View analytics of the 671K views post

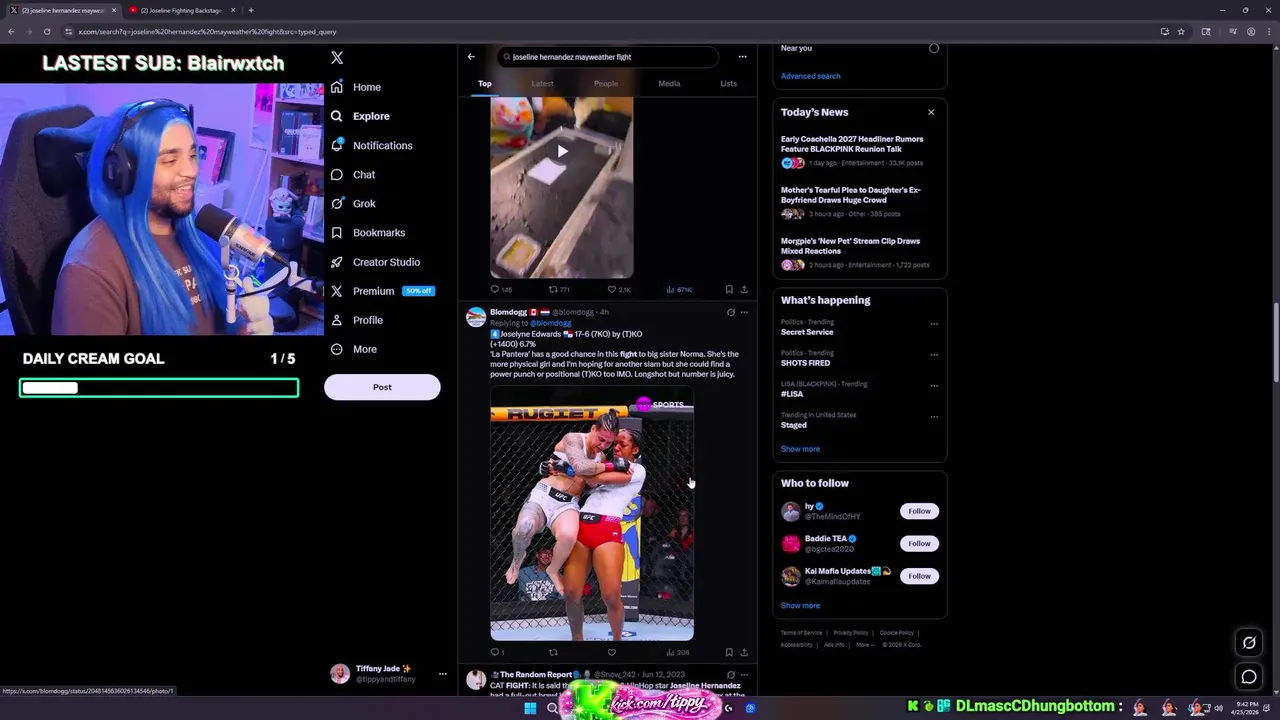click(679, 290)
